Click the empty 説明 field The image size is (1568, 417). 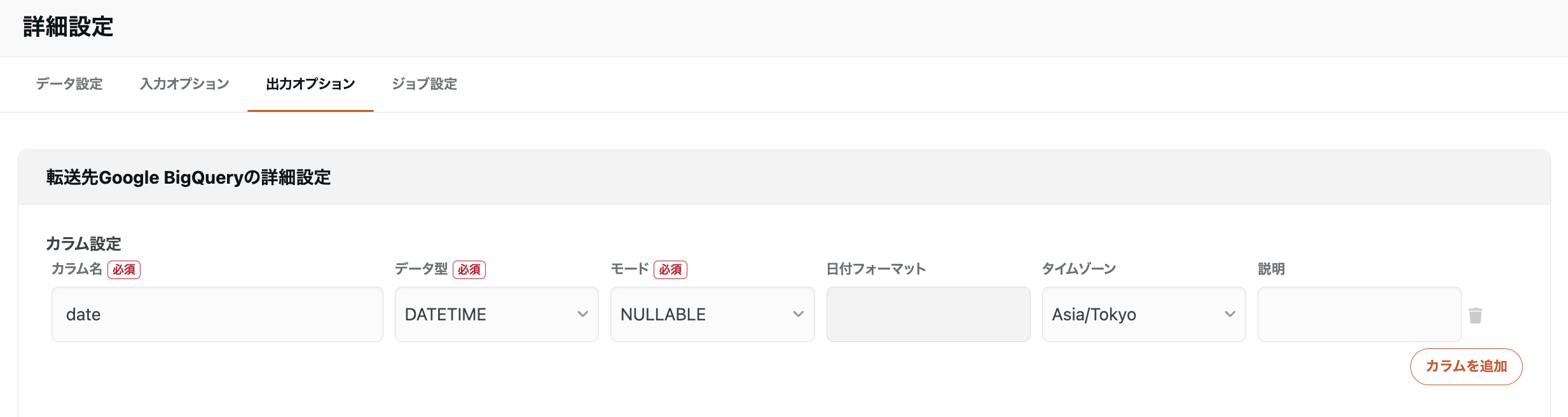[x=1359, y=314]
